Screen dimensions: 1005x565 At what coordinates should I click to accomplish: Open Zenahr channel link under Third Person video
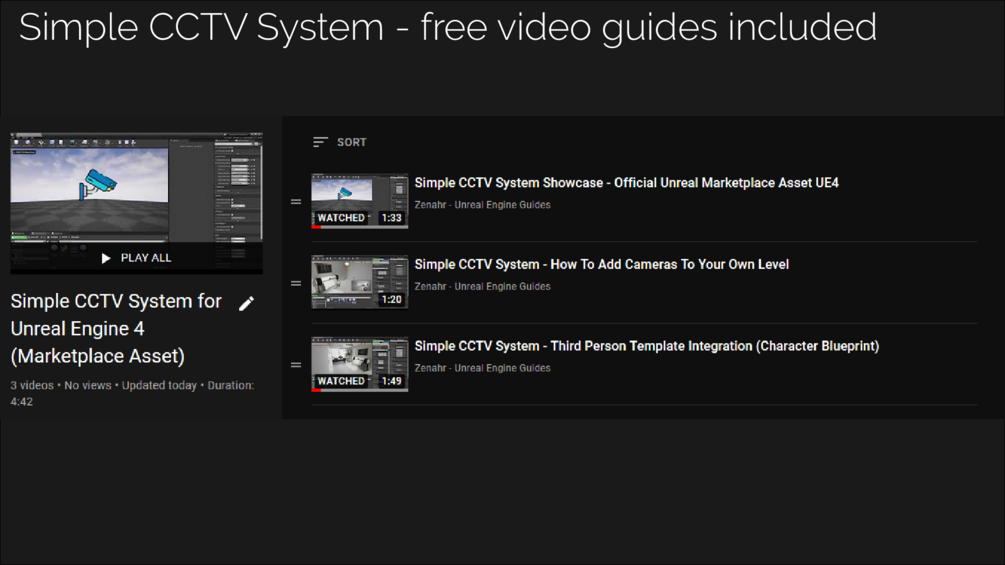coord(482,368)
